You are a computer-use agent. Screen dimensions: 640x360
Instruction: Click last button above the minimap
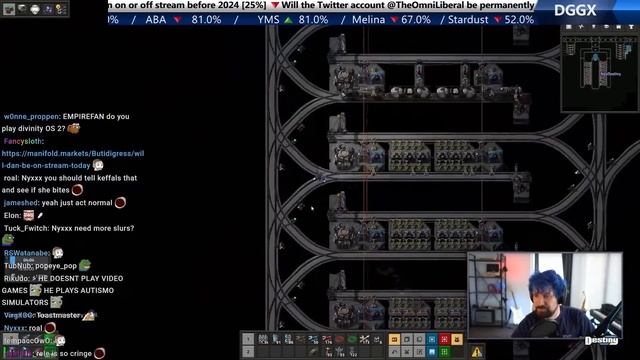tap(631, 27)
